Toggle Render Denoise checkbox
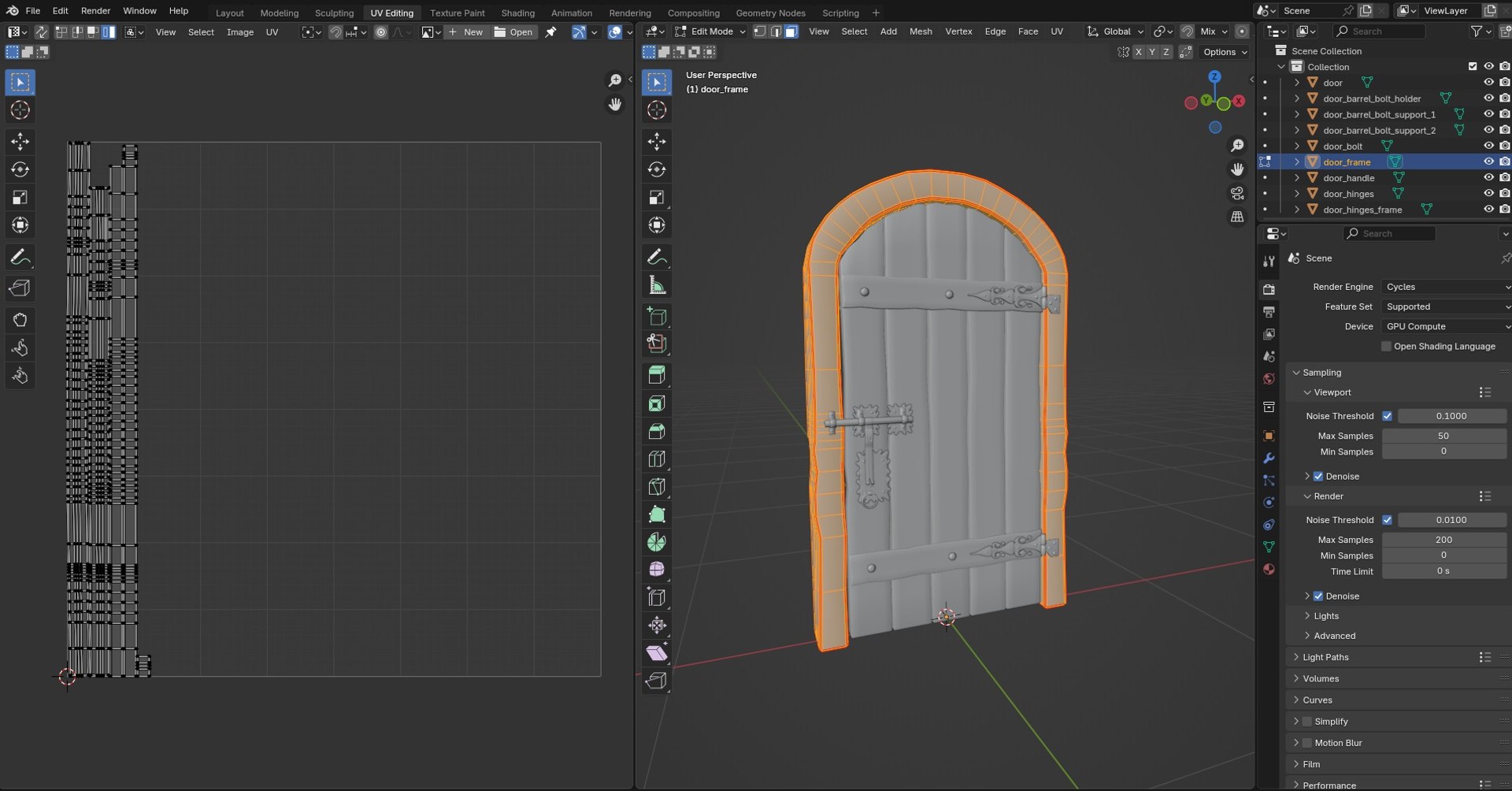This screenshot has width=1512, height=791. [1318, 596]
